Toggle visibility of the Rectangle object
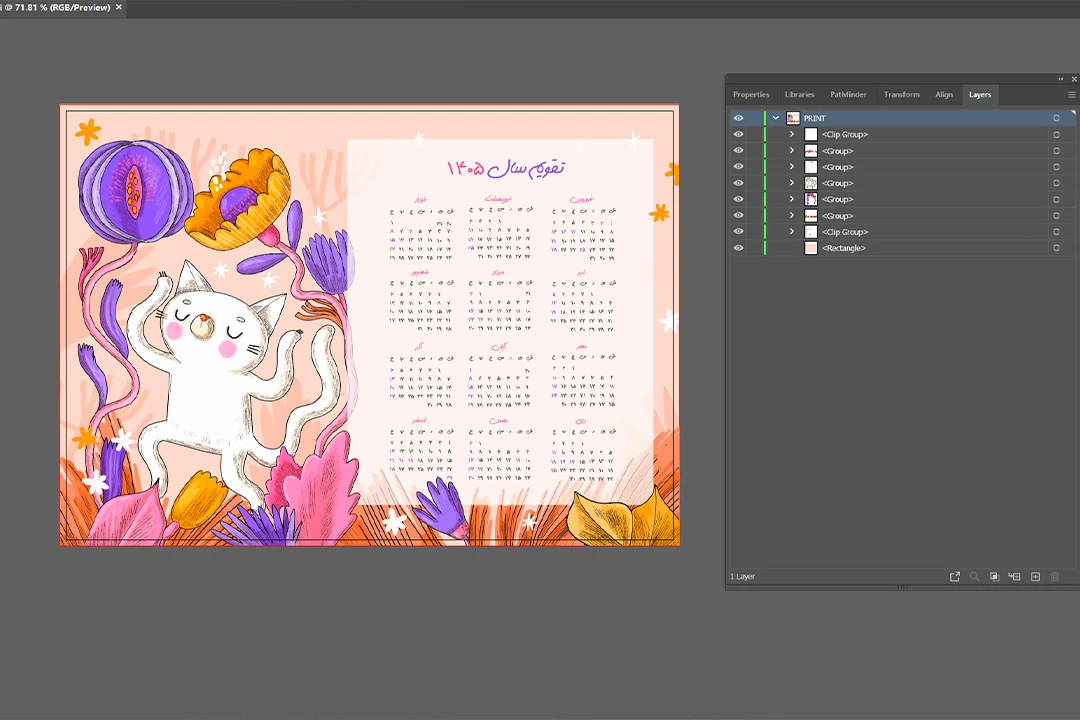 coord(739,248)
